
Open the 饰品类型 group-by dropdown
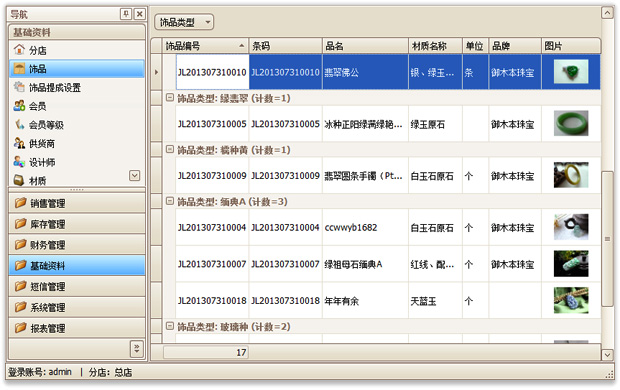click(x=184, y=22)
